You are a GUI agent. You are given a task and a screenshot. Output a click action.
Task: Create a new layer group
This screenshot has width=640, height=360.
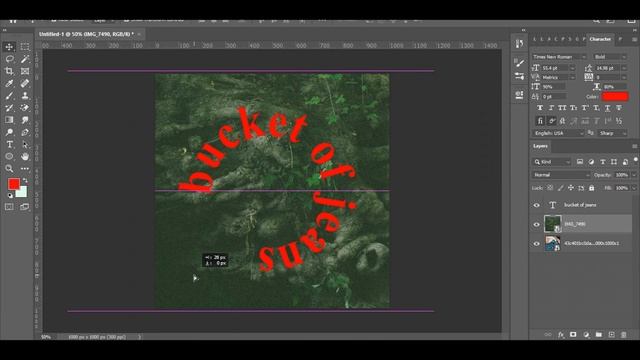point(599,335)
